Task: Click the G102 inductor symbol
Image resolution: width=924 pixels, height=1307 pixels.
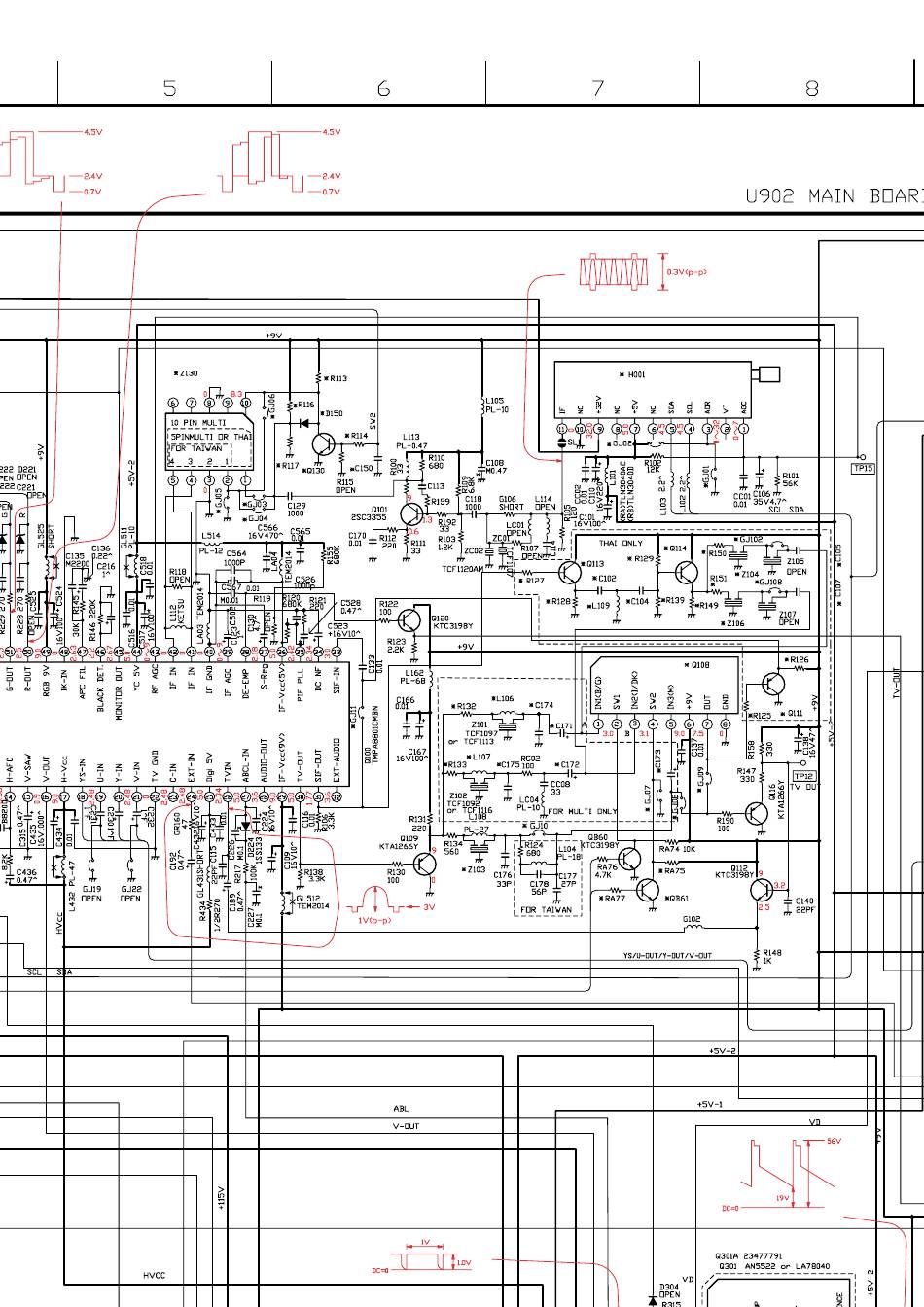Action: pos(692,927)
